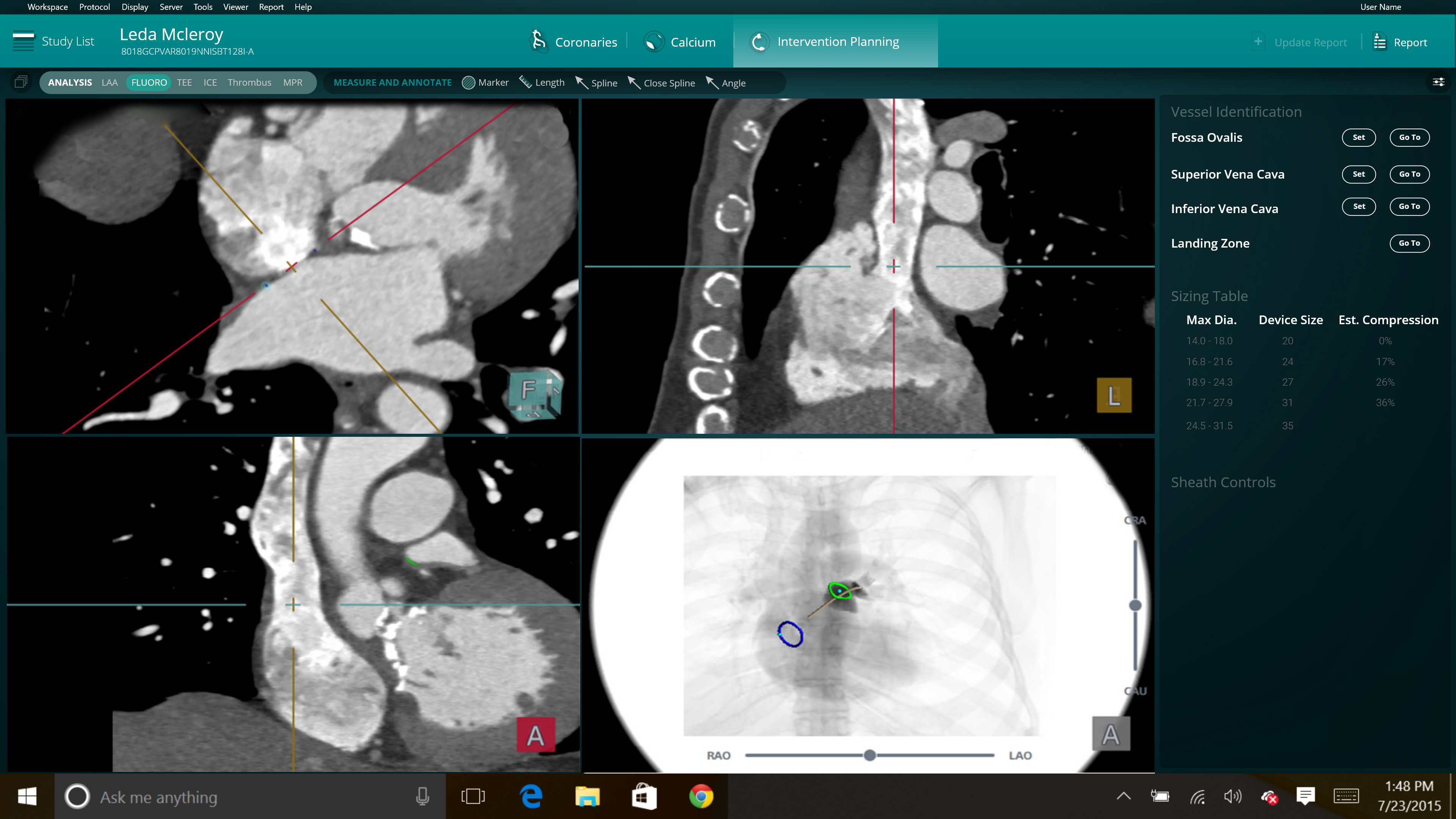Viewport: 1456px width, 819px height.
Task: Click the patient name Leda Mcleroy
Action: tap(171, 35)
